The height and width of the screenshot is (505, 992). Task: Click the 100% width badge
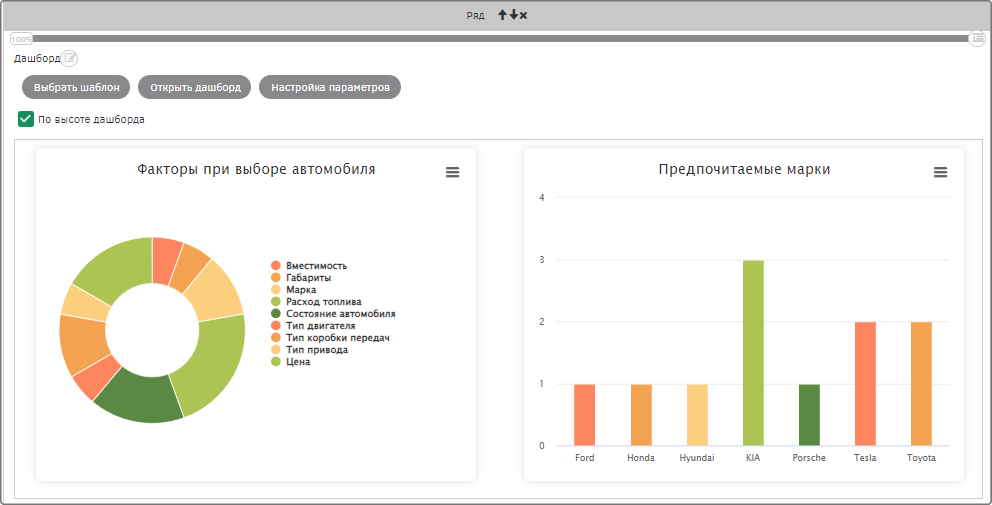coord(22,39)
